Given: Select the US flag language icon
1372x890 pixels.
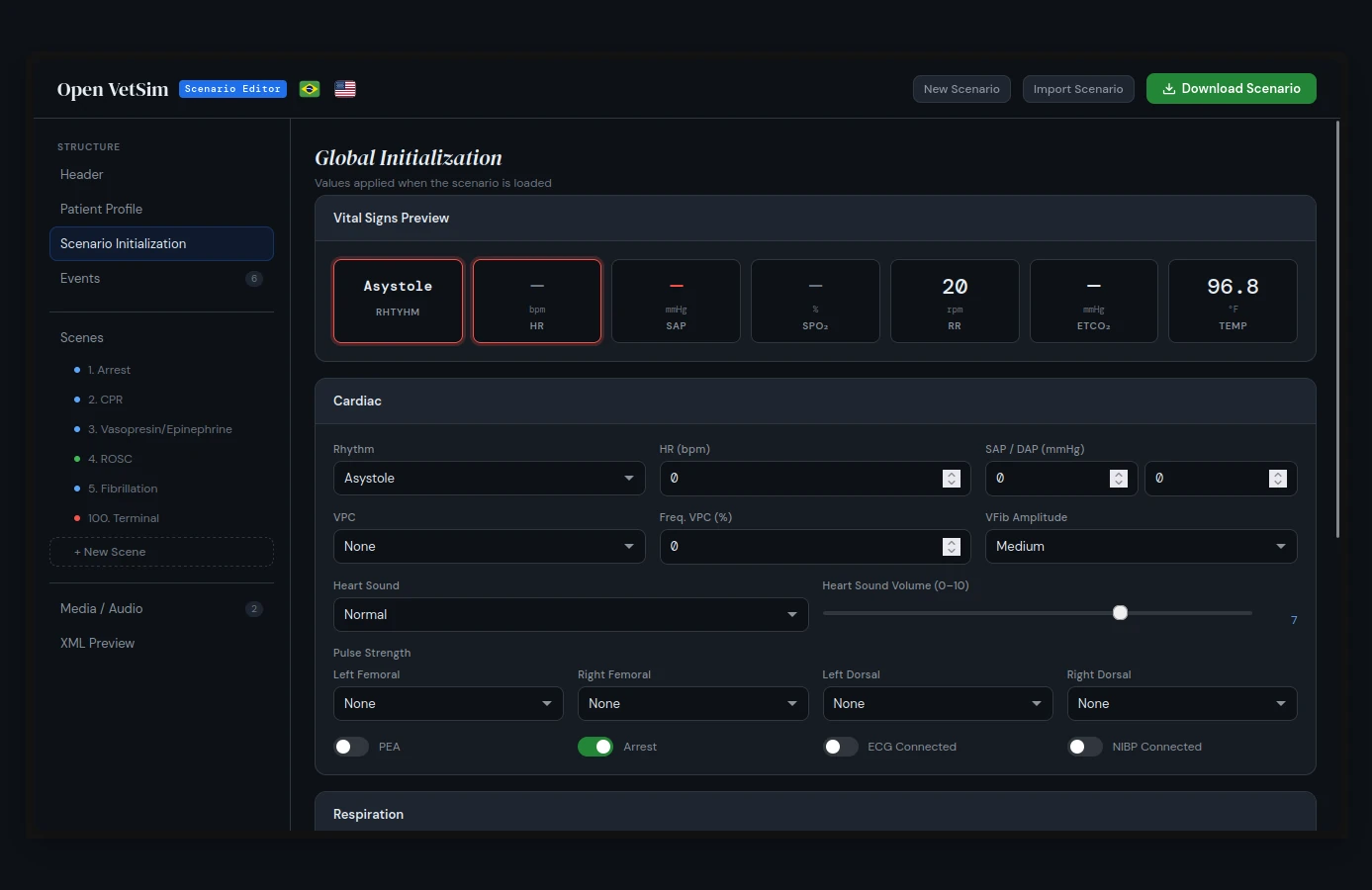Looking at the screenshot, I should 345,89.
